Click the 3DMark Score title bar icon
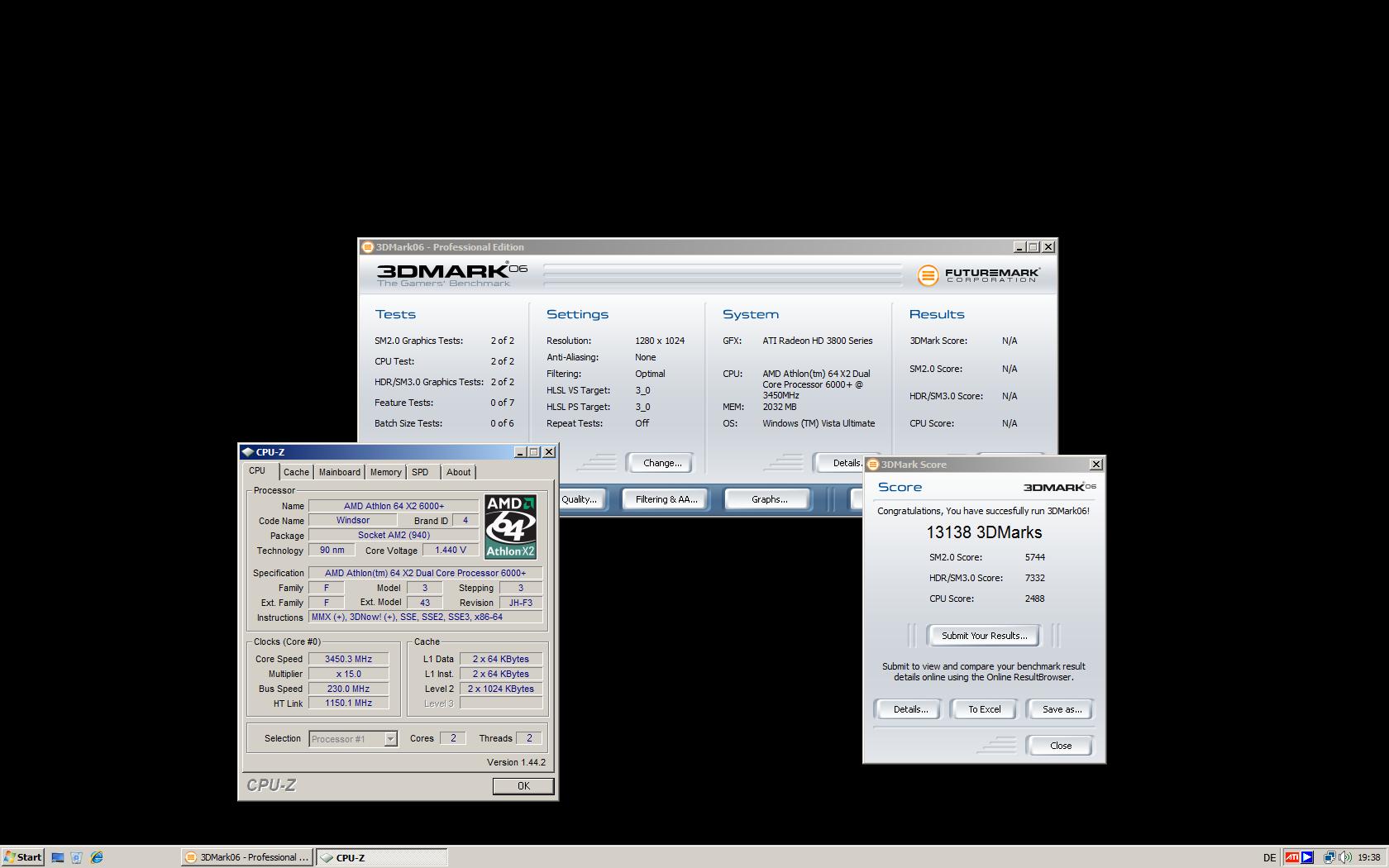The height and width of the screenshot is (868, 1389). tap(873, 465)
